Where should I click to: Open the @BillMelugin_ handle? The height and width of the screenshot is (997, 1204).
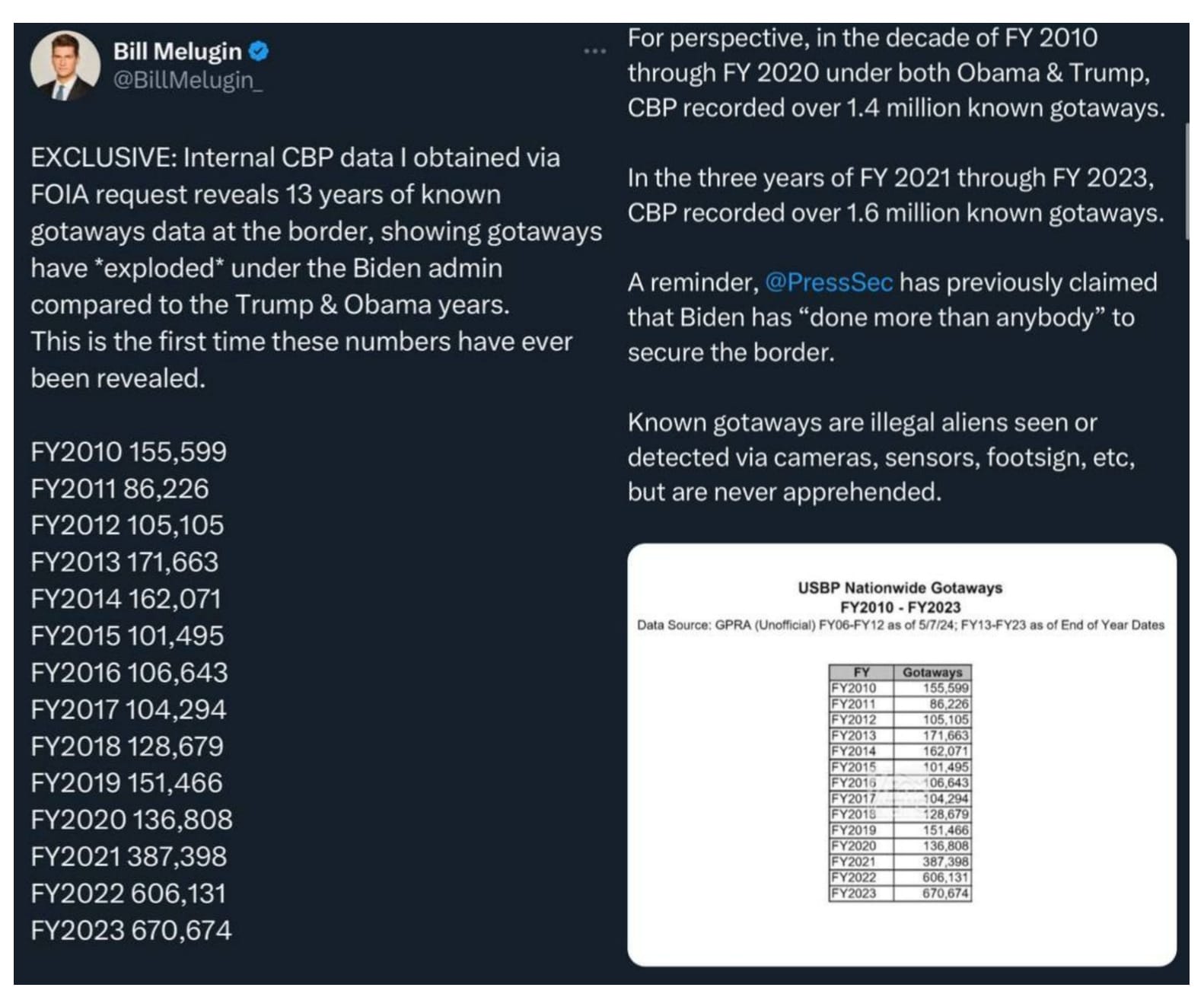point(188,80)
